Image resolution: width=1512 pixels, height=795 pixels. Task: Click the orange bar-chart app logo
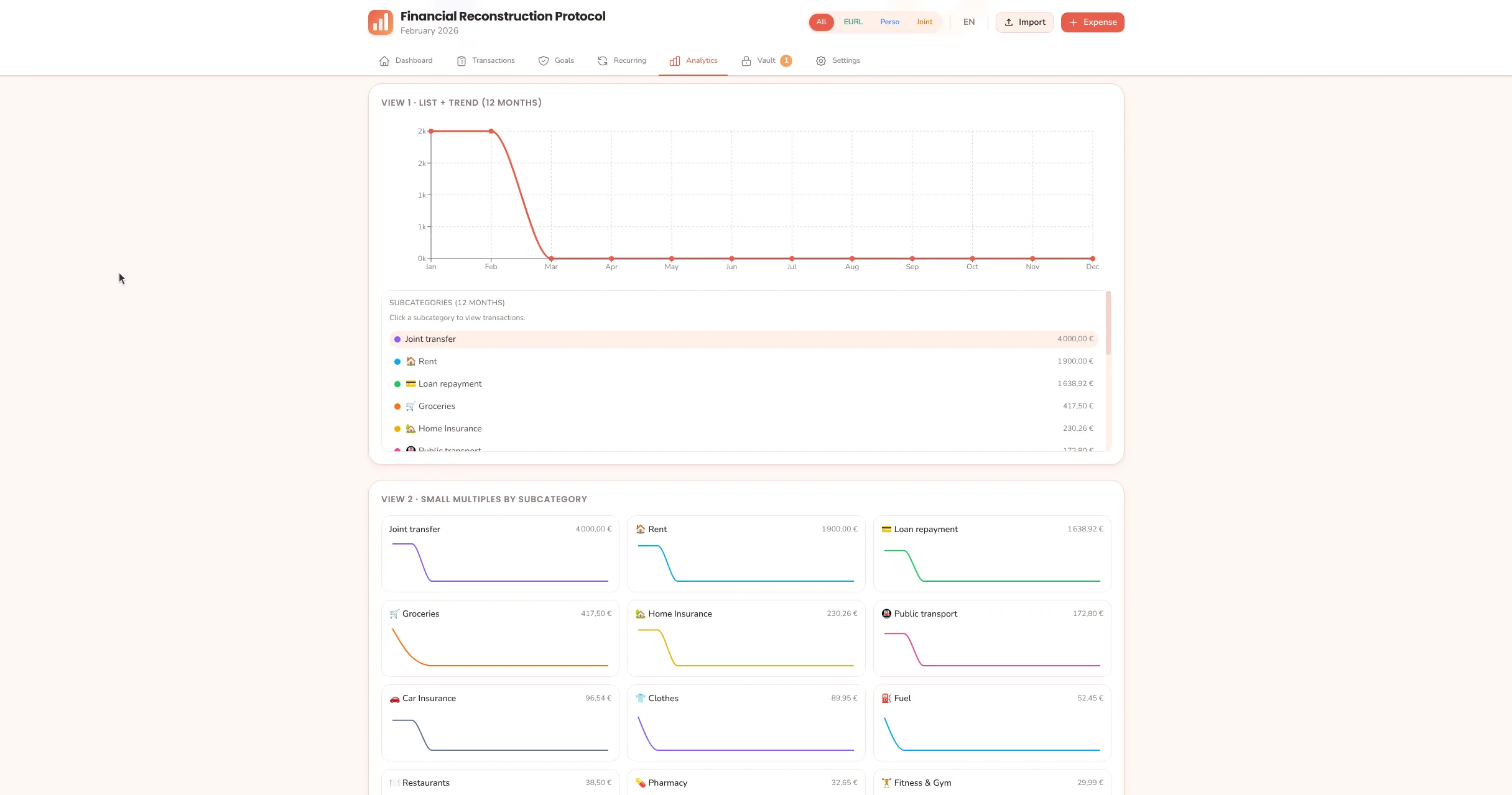pyautogui.click(x=380, y=22)
